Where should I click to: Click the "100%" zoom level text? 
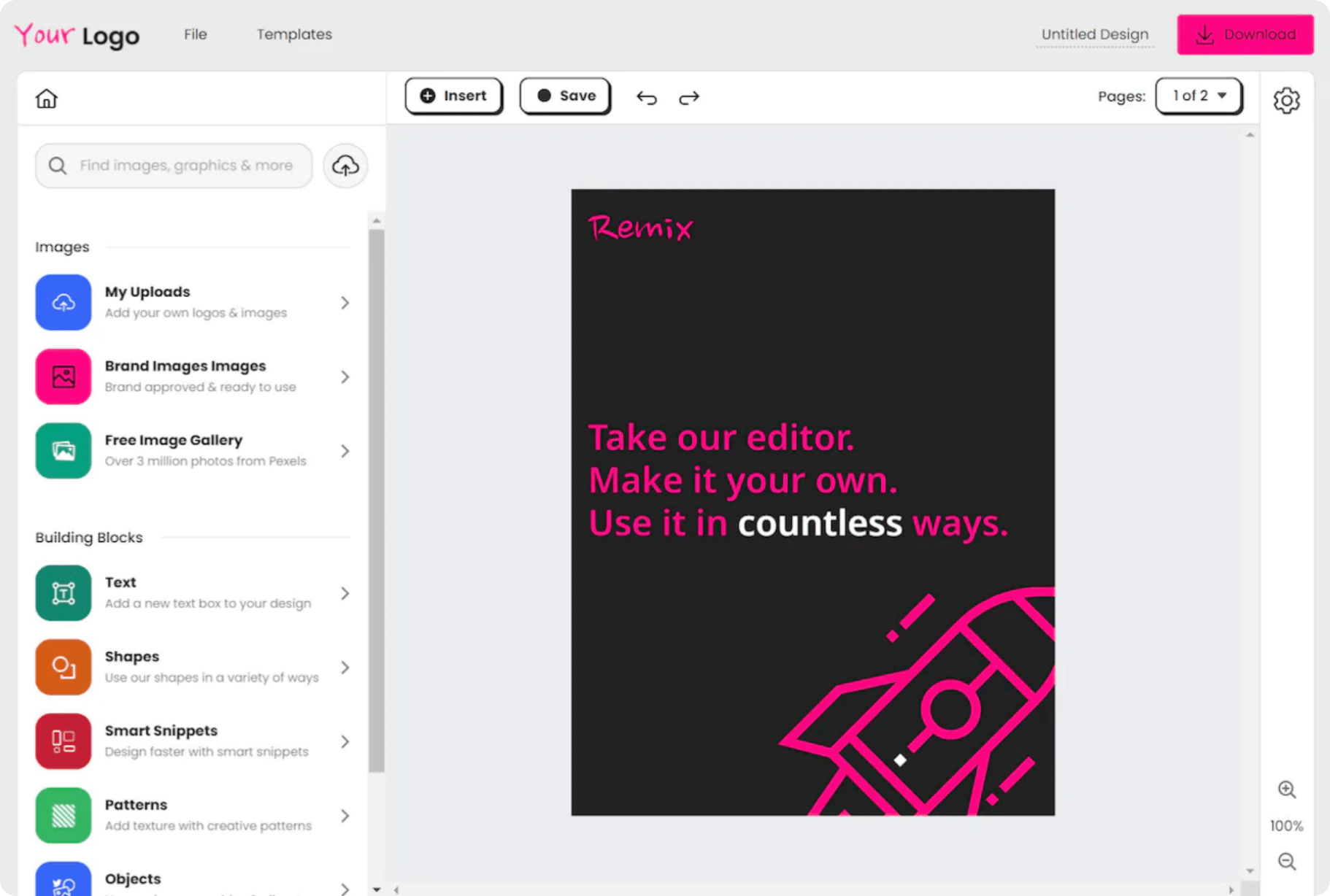click(1286, 826)
